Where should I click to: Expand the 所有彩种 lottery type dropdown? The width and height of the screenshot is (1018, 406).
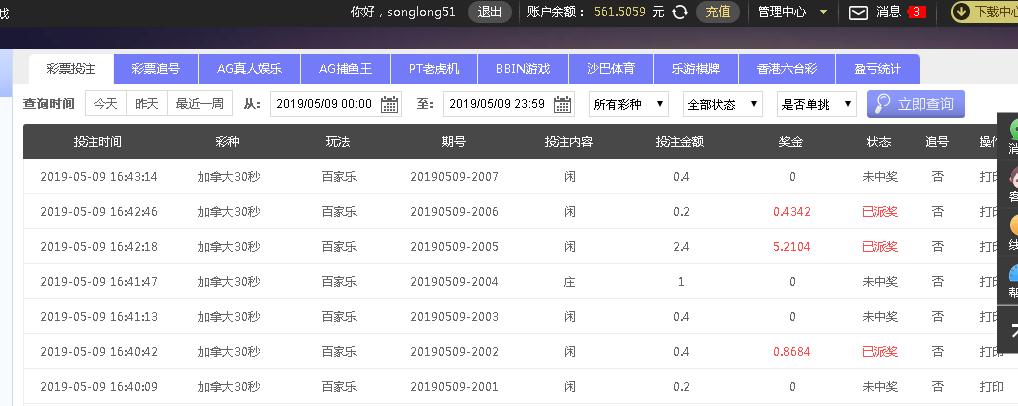tap(628, 104)
